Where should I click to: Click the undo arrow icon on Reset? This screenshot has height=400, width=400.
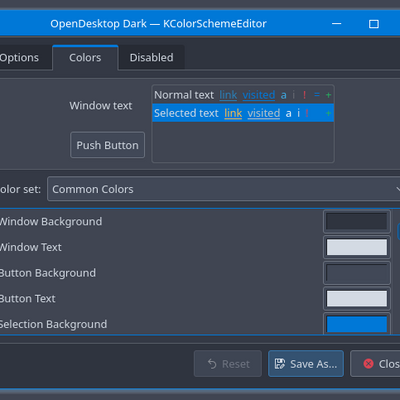[x=212, y=364]
